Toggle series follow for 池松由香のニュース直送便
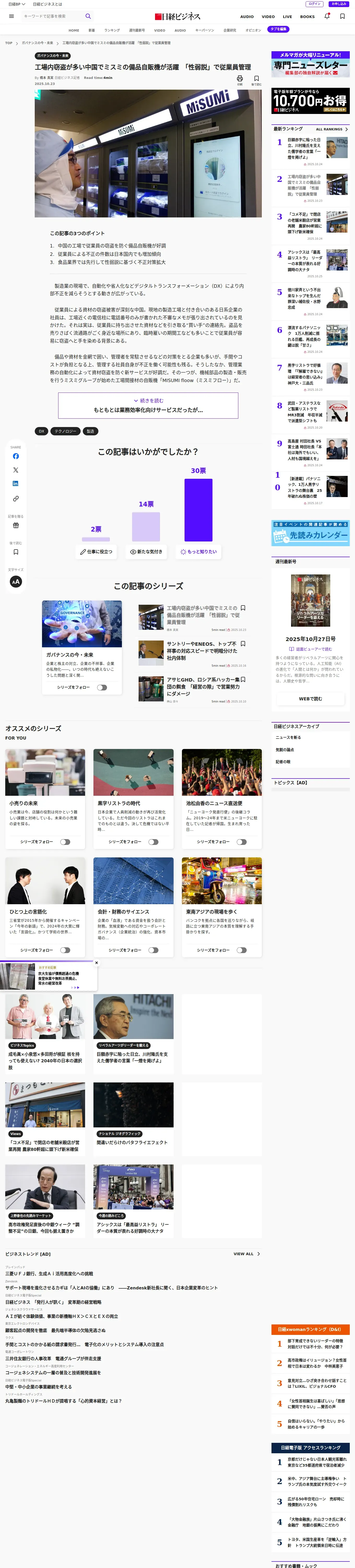Viewport: 355px width, 1568px height. [x=242, y=842]
